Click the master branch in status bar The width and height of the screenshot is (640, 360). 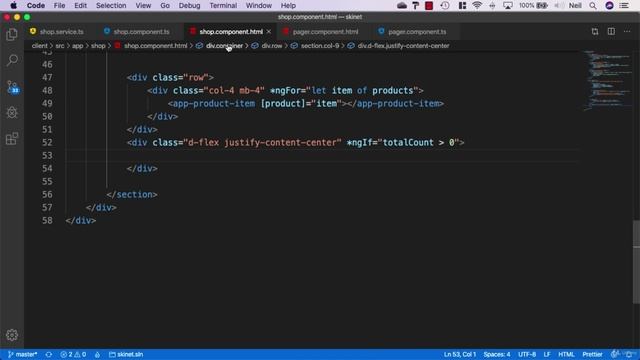click(x=23, y=354)
